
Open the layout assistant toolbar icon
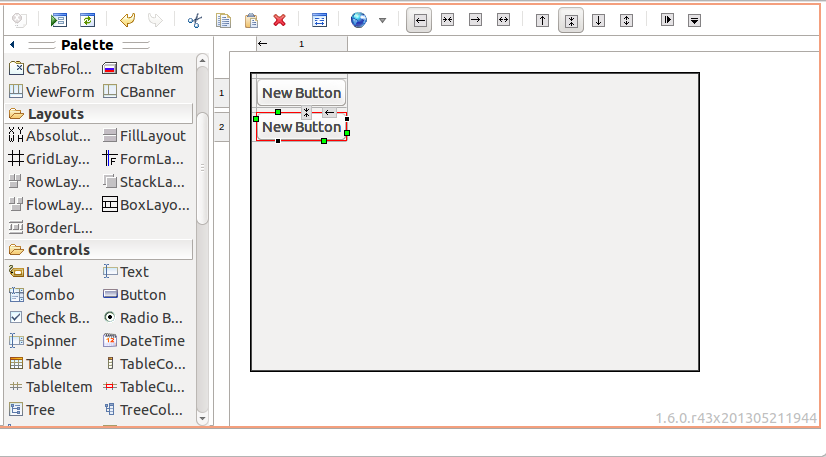click(x=319, y=21)
